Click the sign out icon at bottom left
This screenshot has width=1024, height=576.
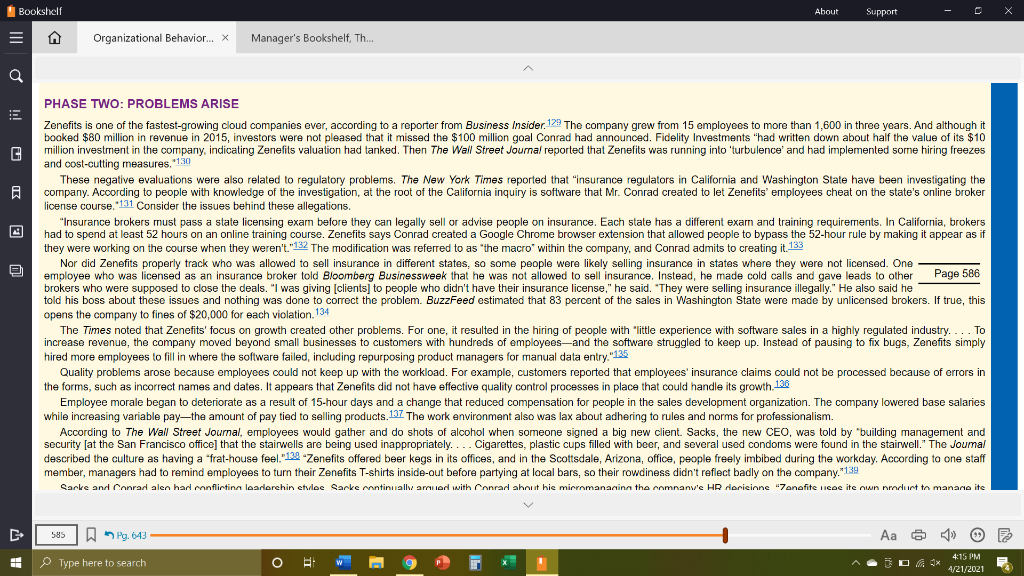pyautogui.click(x=16, y=536)
